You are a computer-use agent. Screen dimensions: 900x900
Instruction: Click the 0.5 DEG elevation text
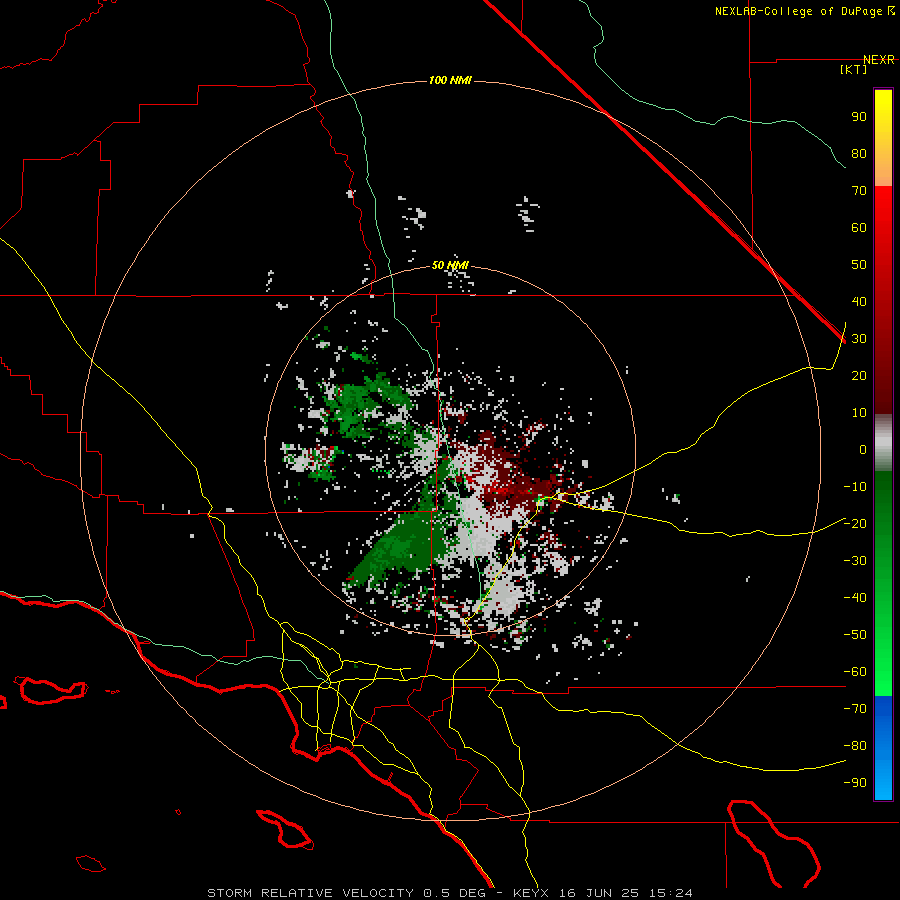point(455,893)
